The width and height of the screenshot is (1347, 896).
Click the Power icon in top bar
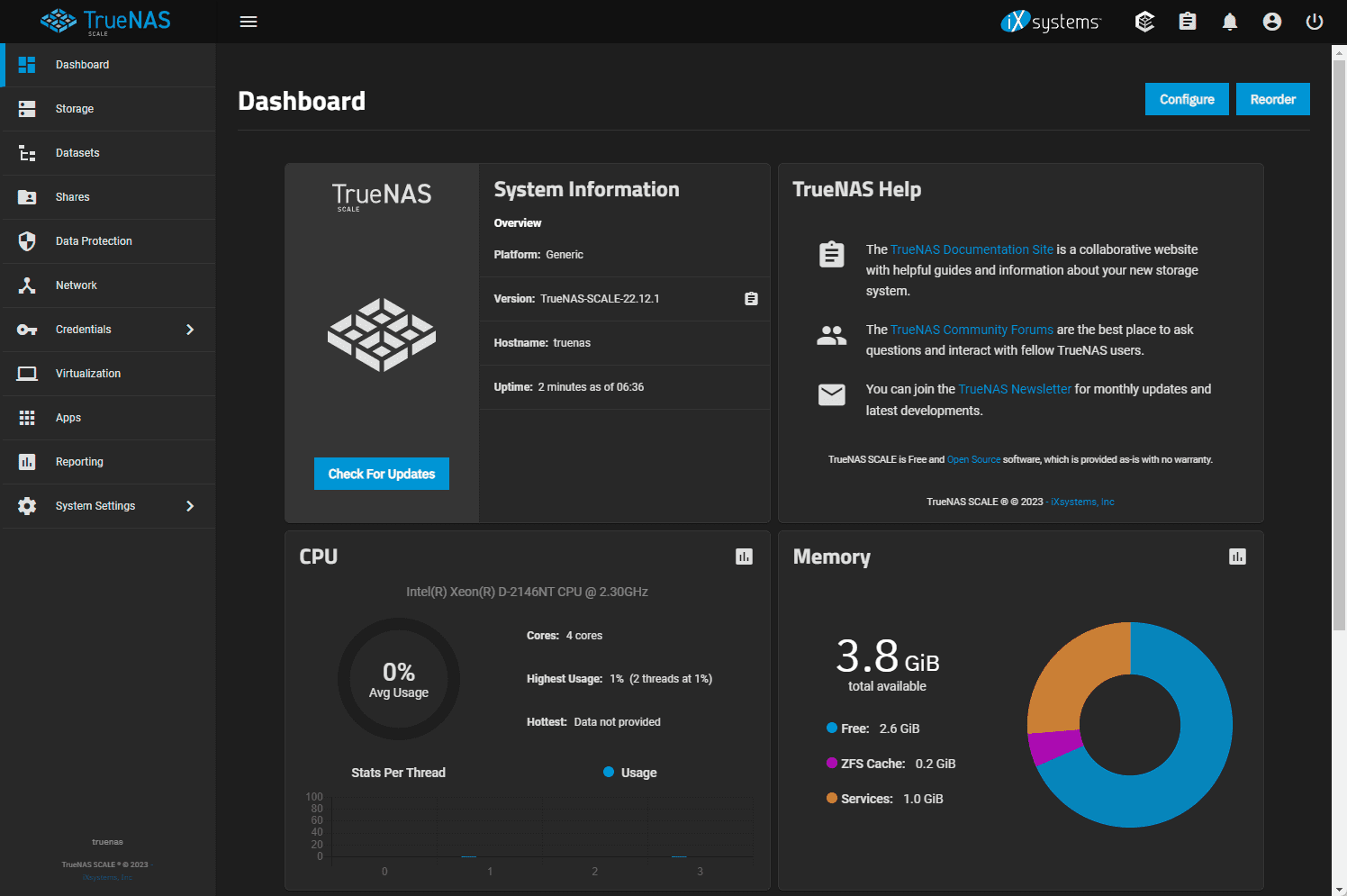(x=1315, y=22)
